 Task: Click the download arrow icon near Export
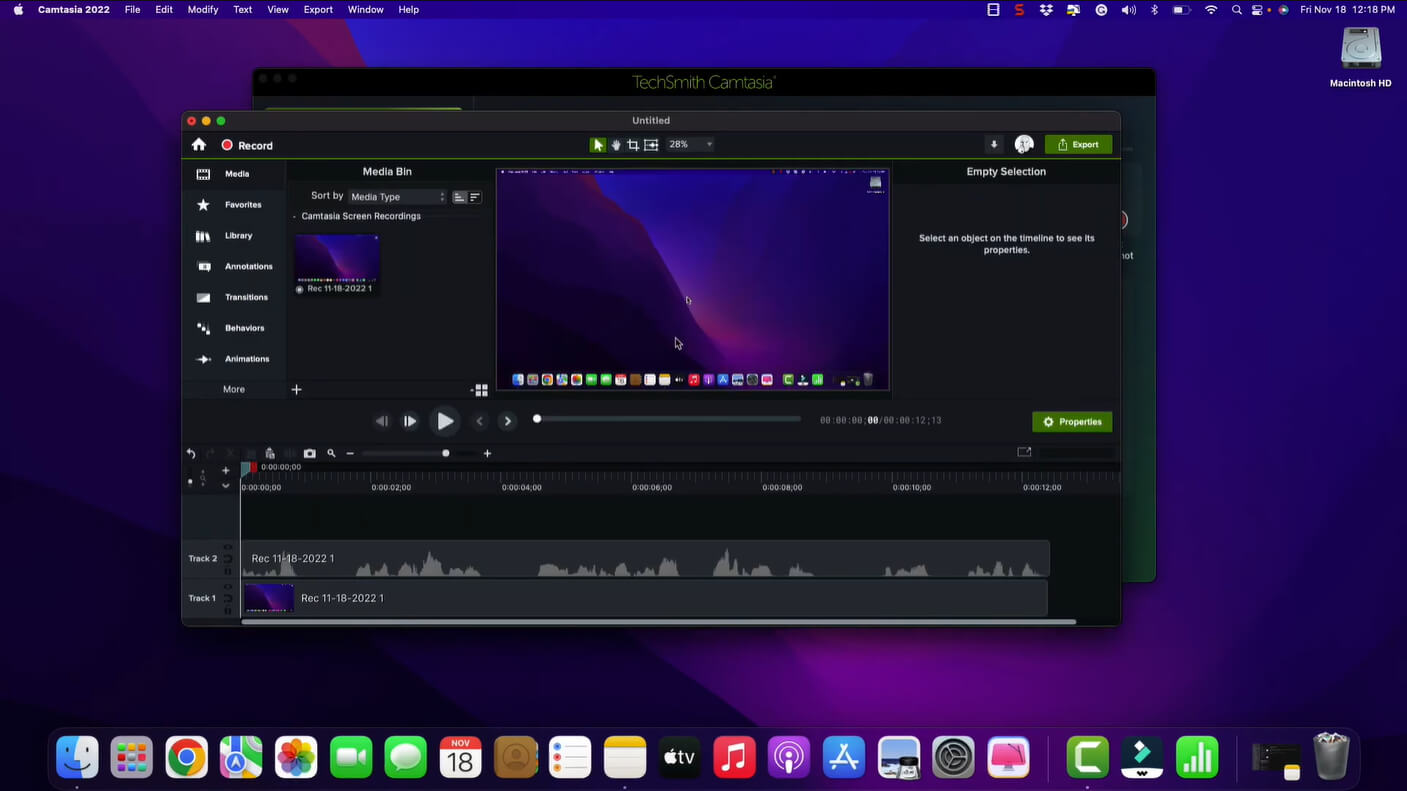click(994, 144)
